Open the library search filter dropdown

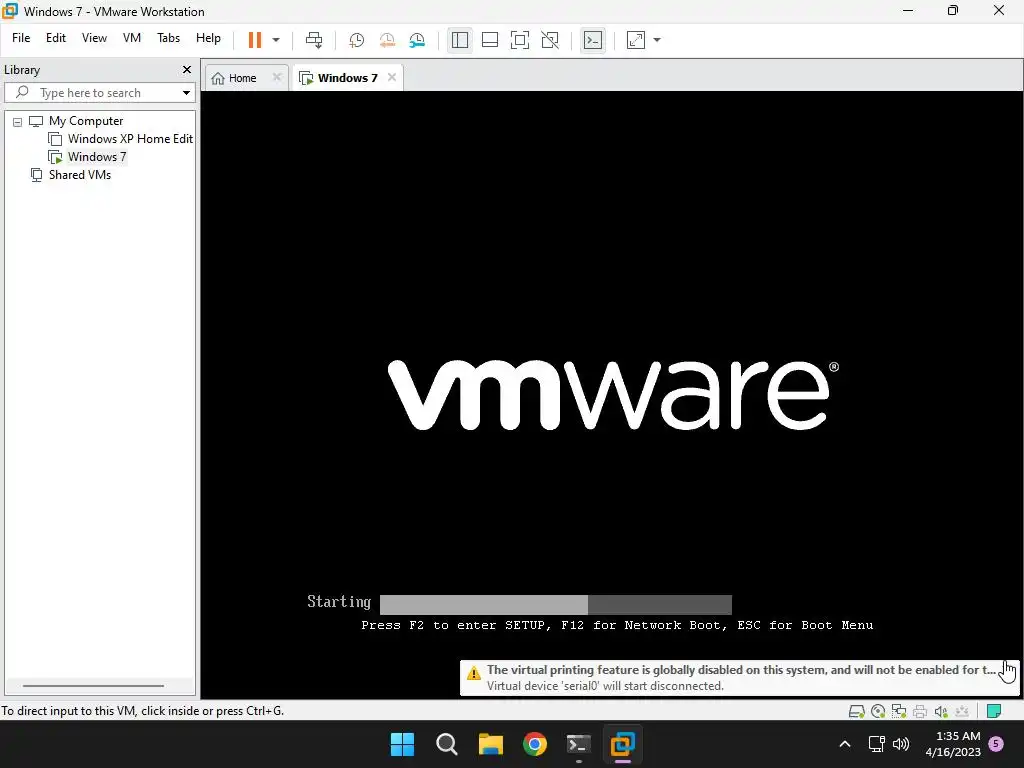[186, 93]
